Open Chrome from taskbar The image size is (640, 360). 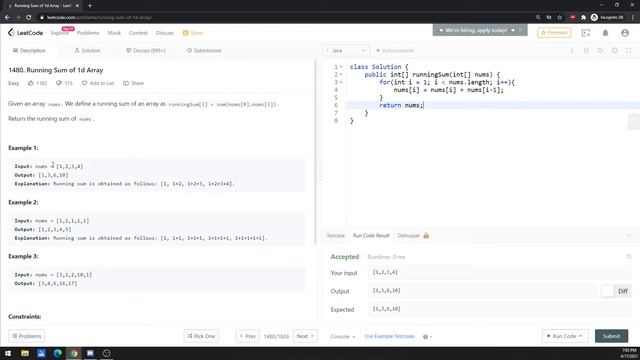(74, 353)
